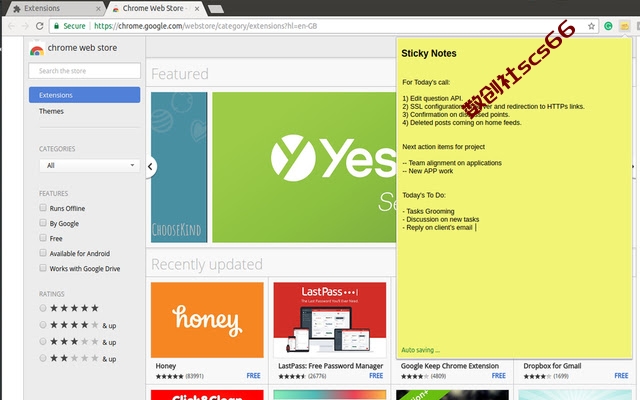Click FREE button for Dropbox for Gmail
This screenshot has height=400, width=640.
coord(621,376)
